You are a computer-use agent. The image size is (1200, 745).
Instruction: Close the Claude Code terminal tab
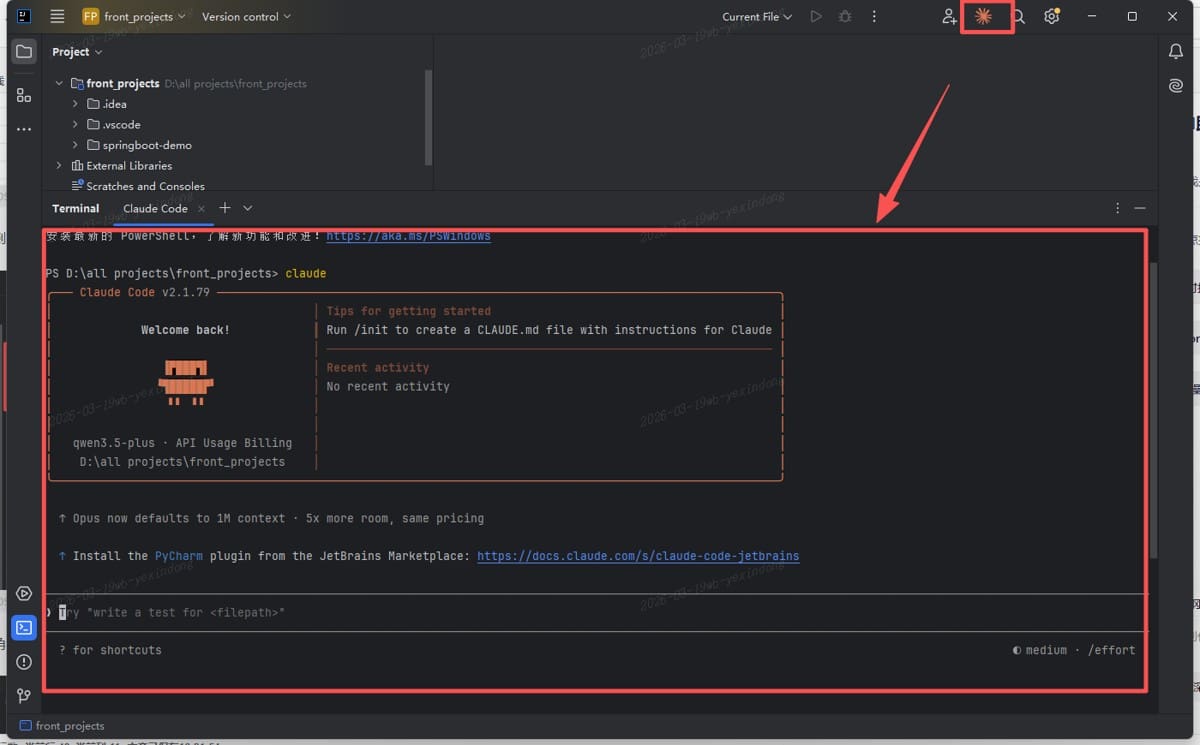click(x=201, y=208)
